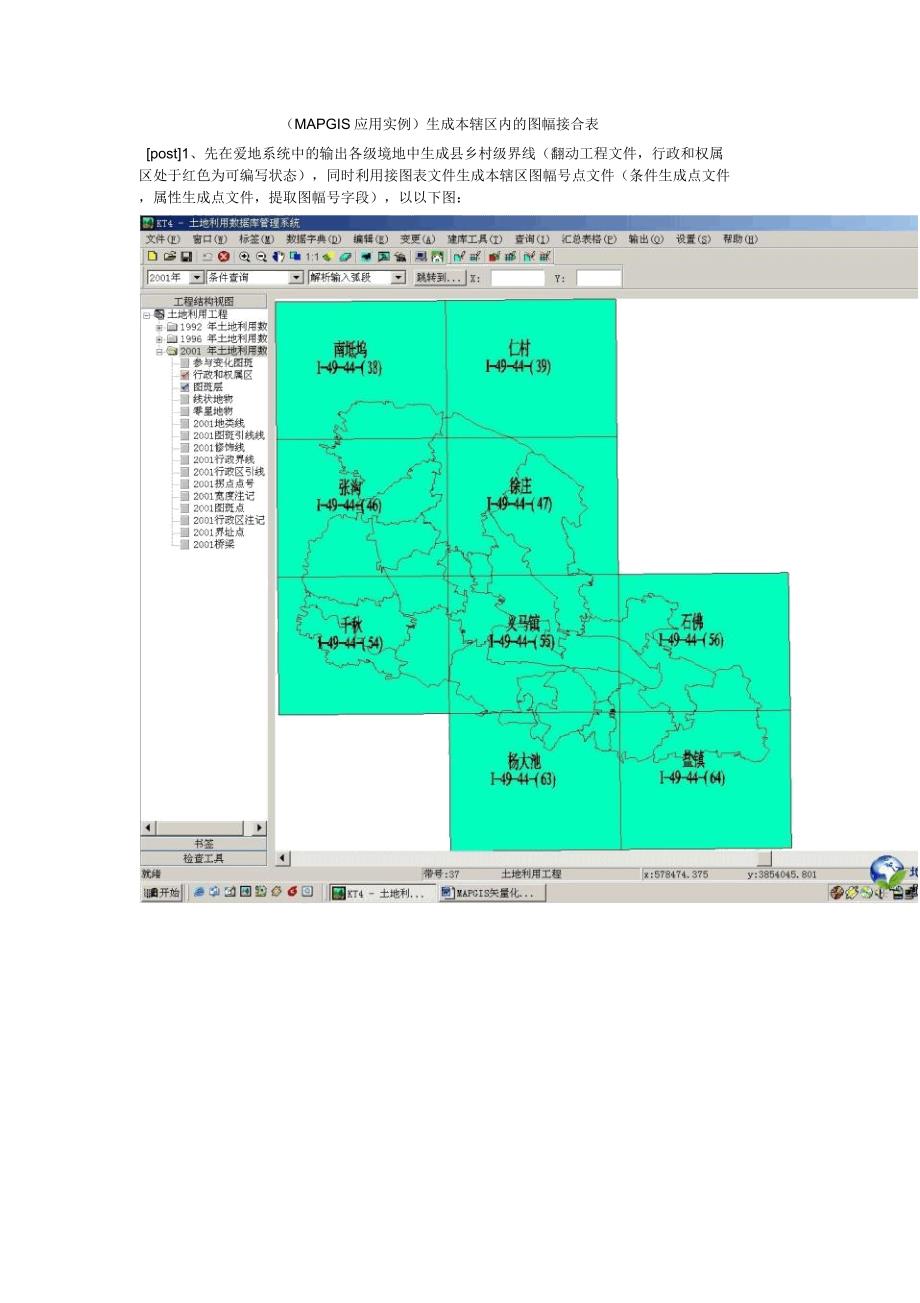Image resolution: width=920 pixels, height=1303 pixels.
Task: Click the New file icon in toolbar
Action: [x=152, y=257]
